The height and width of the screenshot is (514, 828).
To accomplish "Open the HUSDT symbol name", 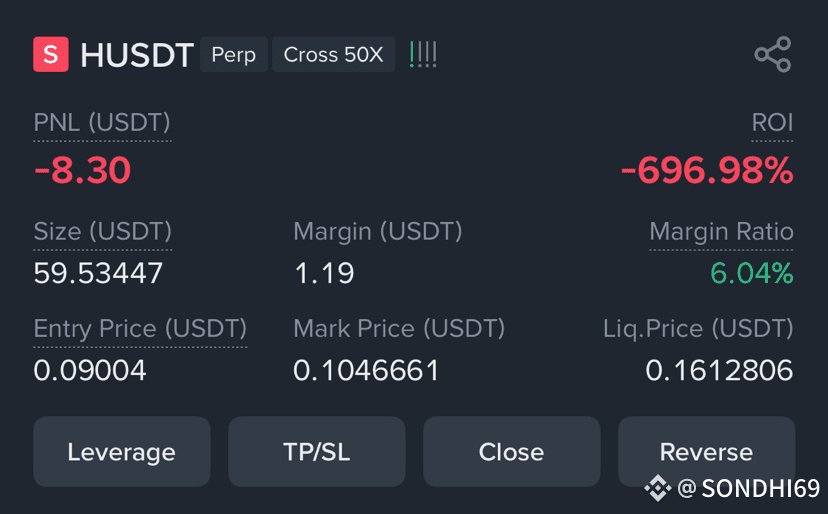I will pyautogui.click(x=137, y=55).
